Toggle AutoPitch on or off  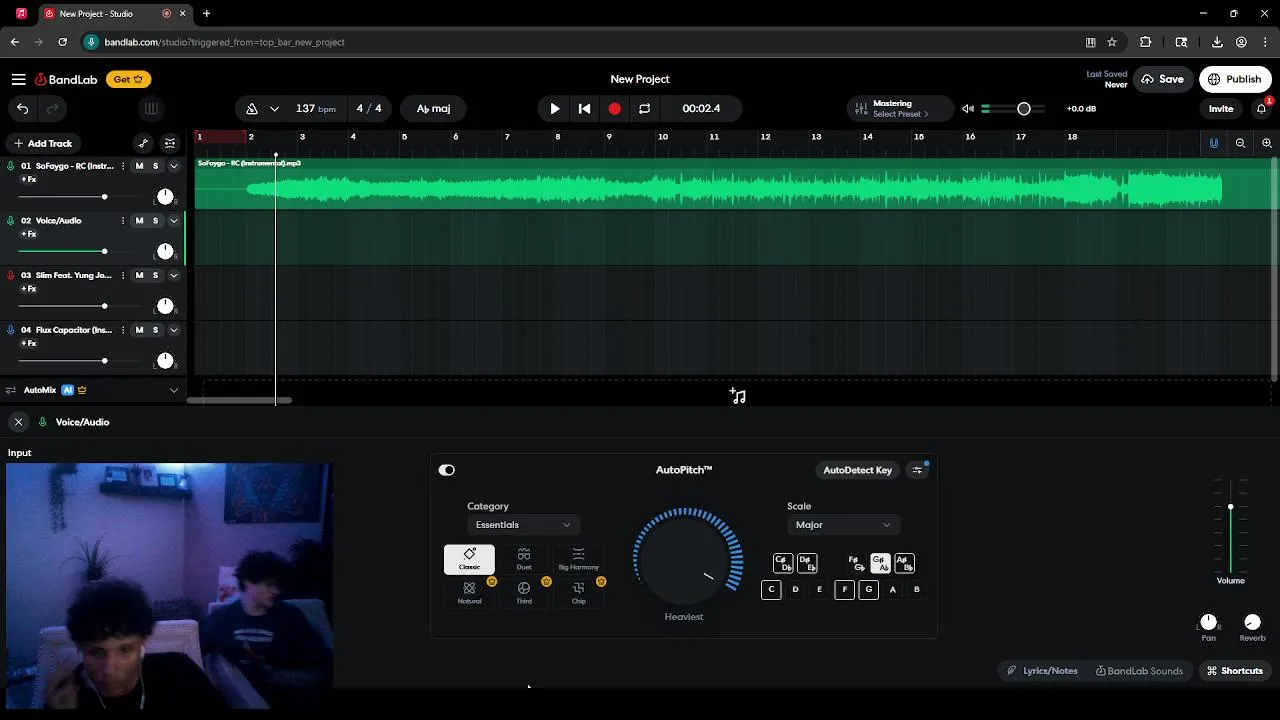tap(446, 470)
